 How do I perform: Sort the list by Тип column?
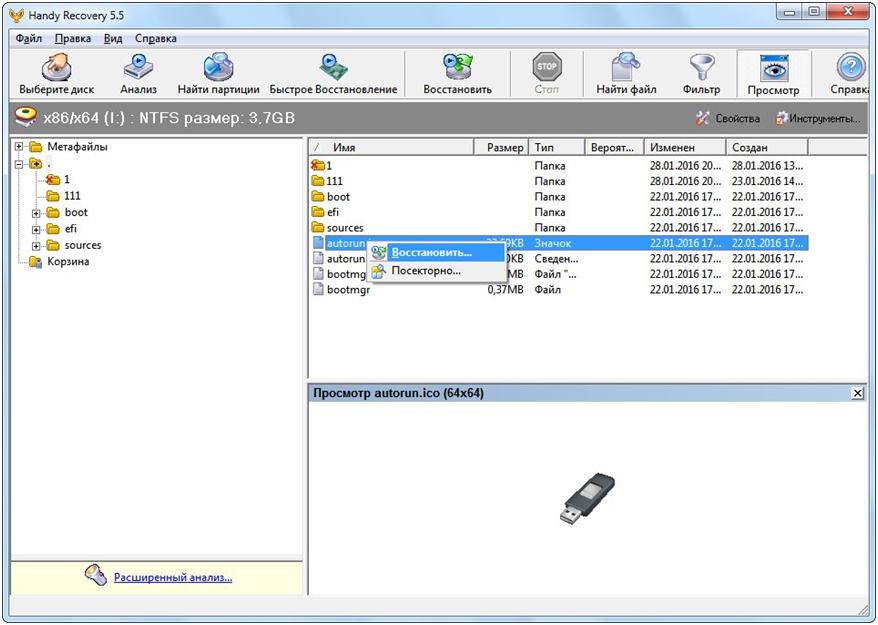tap(556, 147)
